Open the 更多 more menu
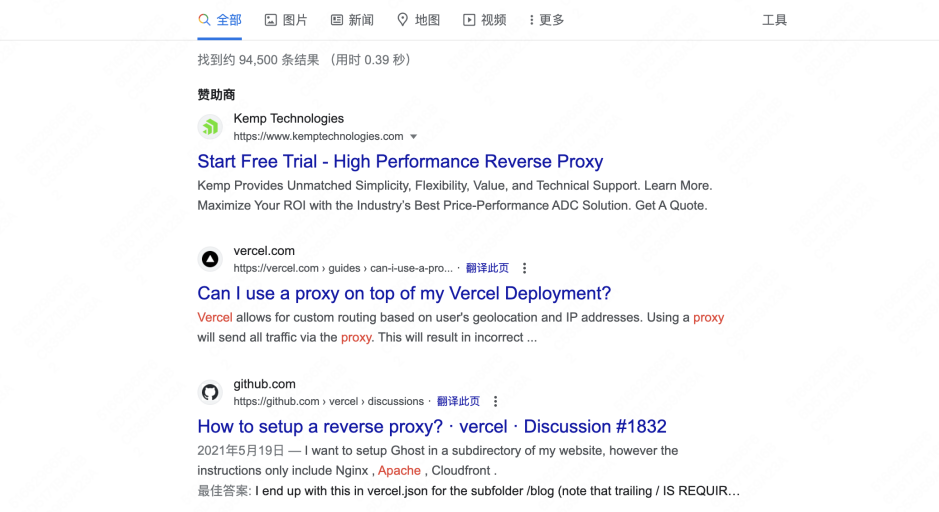This screenshot has height=512, width=939. point(547,20)
